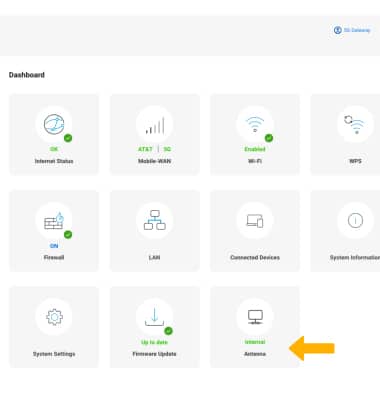Screen dimensions: 380x400
Task: Click the Wi-Fi tile label
Action: [x=255, y=161]
